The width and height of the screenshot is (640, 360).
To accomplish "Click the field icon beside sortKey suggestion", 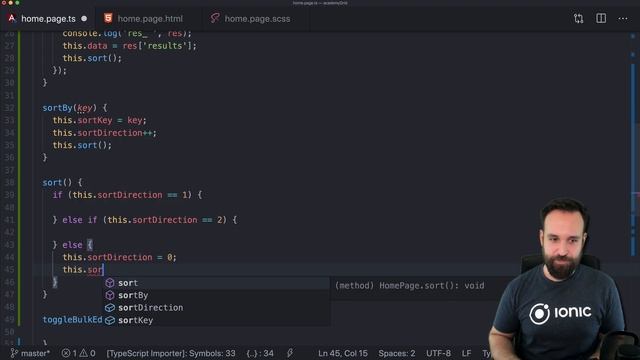I will click(x=110, y=320).
